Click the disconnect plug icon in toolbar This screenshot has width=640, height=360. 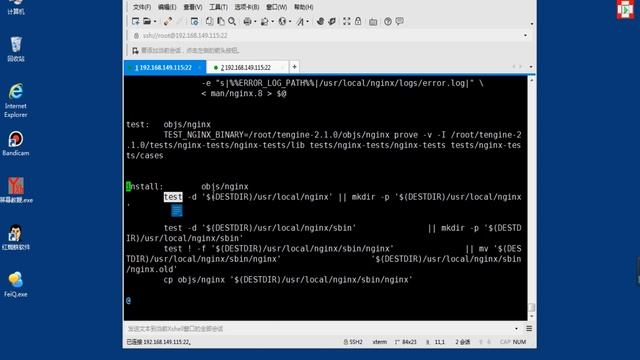click(167, 21)
